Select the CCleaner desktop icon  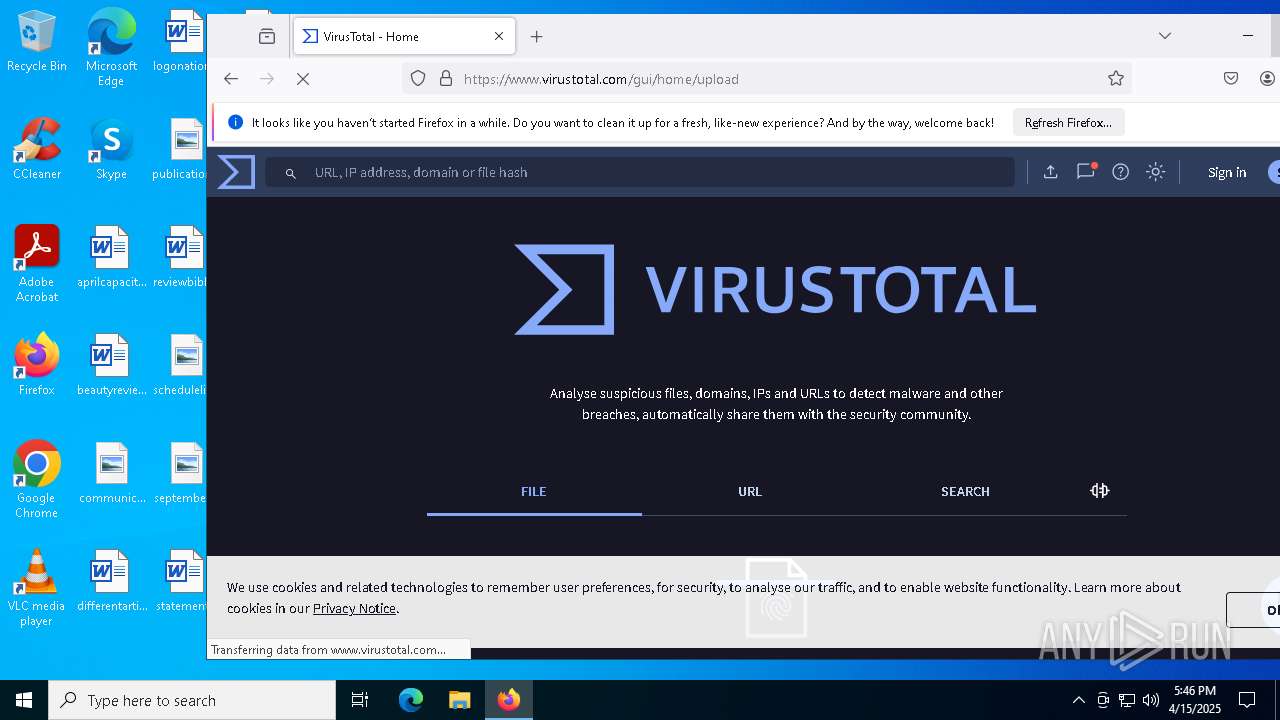pos(37,149)
